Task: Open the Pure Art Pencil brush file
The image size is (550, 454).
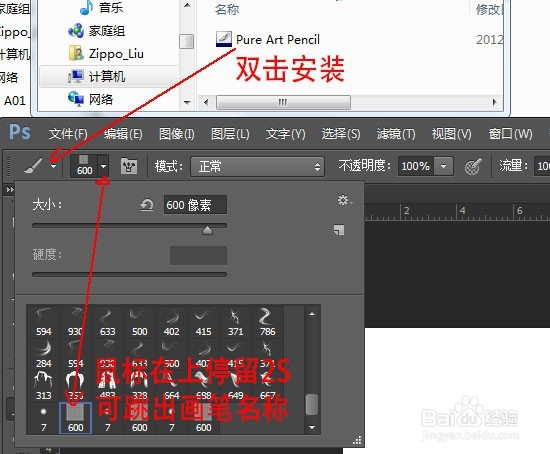Action: [268, 39]
